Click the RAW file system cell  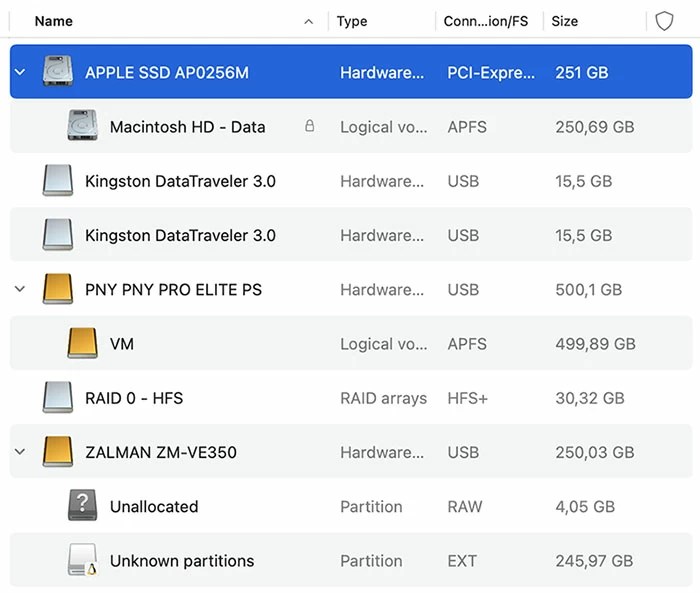465,506
